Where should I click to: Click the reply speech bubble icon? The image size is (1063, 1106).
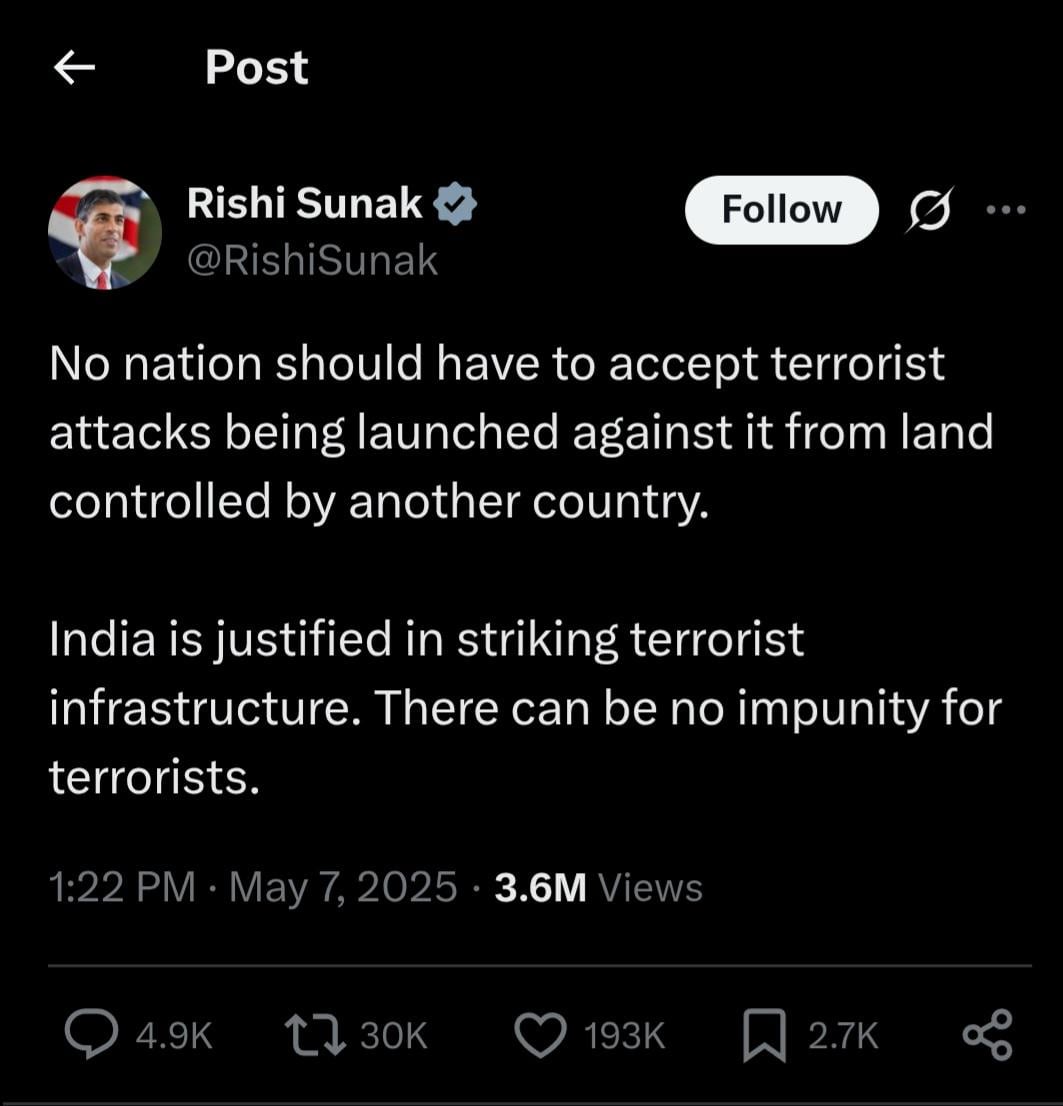click(92, 1035)
